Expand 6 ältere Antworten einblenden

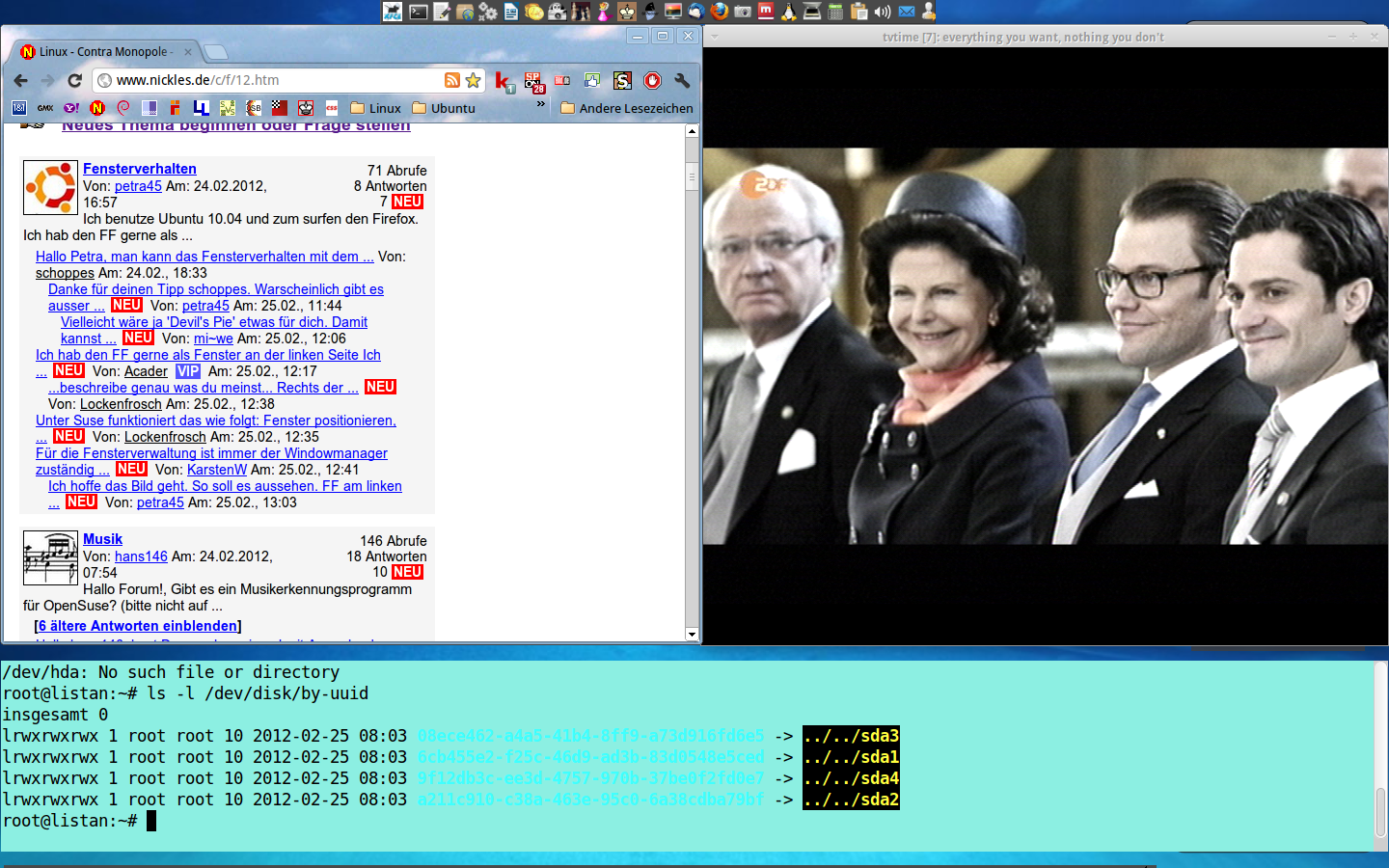pyautogui.click(x=138, y=626)
